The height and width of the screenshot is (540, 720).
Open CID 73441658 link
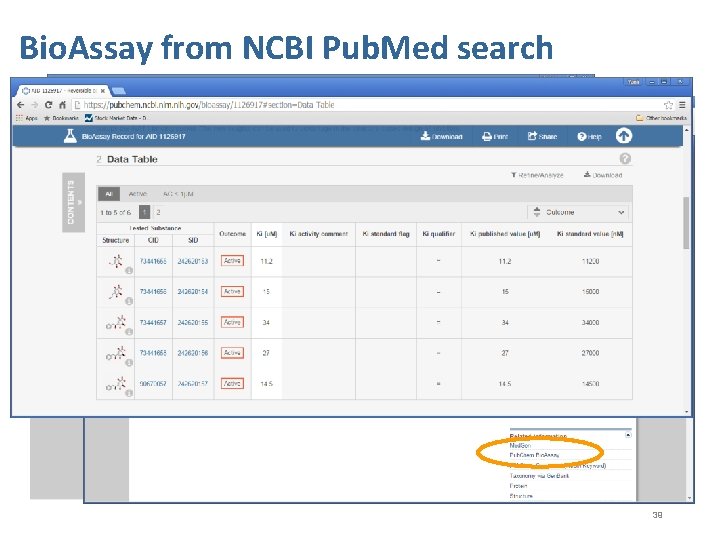(x=153, y=353)
